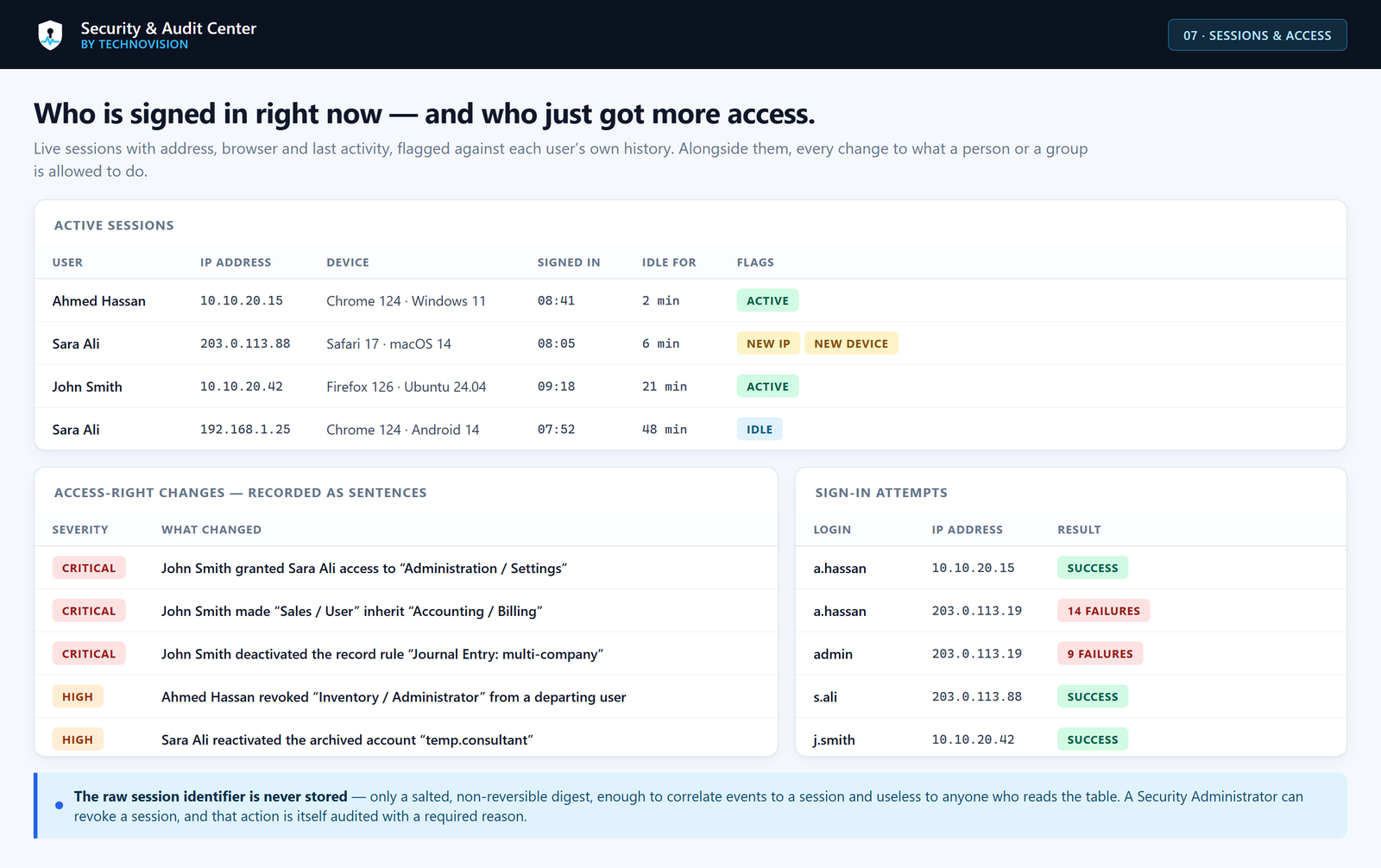This screenshot has height=868, width=1381.
Task: Click ACTIVE flag on Ahmed Hassan's session
Action: pos(767,301)
